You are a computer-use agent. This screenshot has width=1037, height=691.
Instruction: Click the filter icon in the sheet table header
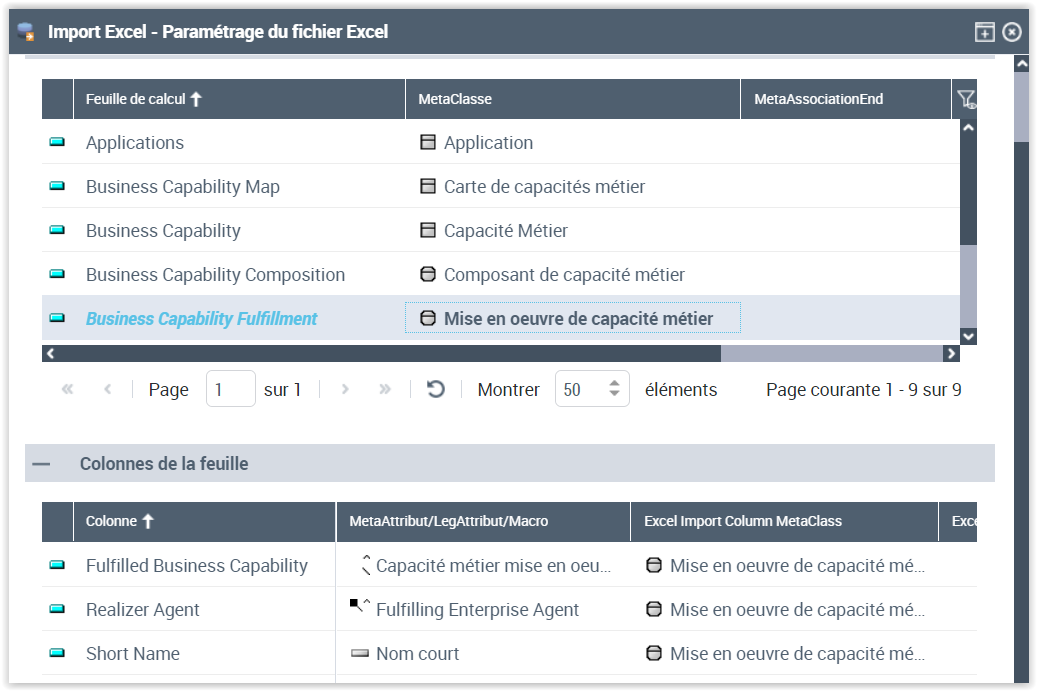point(965,99)
